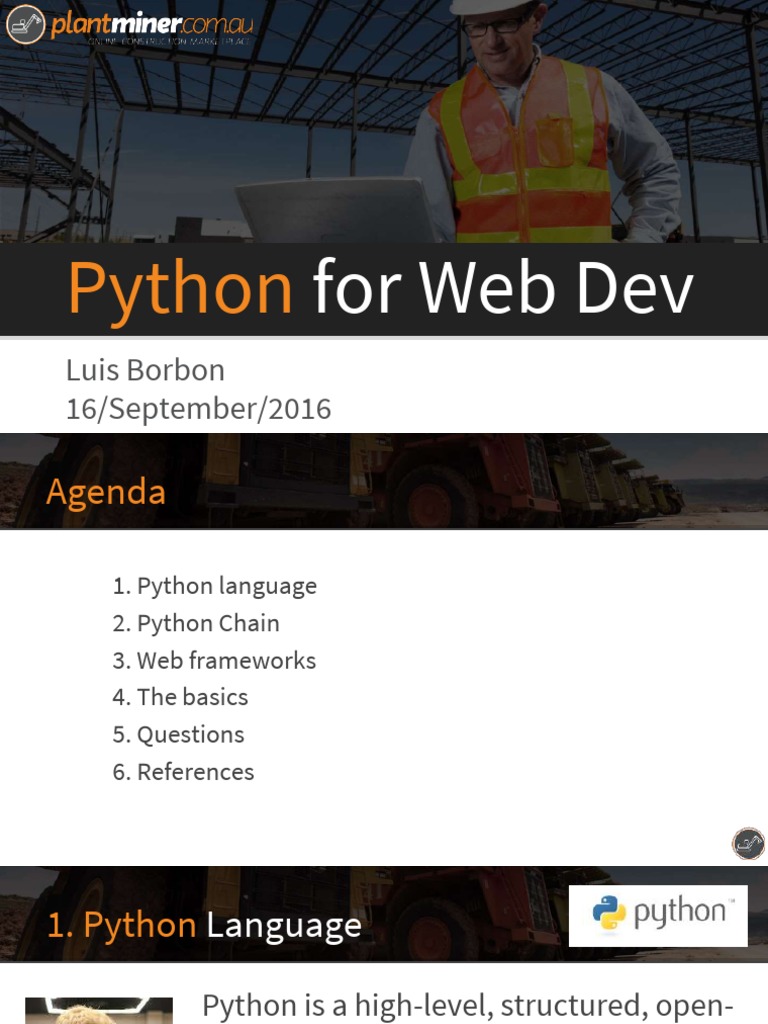This screenshot has height=1024, width=768.
Task: Click the date 16/September/2016
Action: pyautogui.click(x=198, y=409)
